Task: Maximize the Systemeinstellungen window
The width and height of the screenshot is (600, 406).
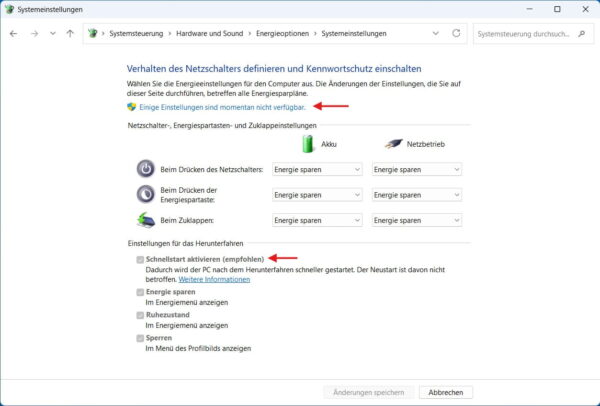Action: pyautogui.click(x=557, y=9)
